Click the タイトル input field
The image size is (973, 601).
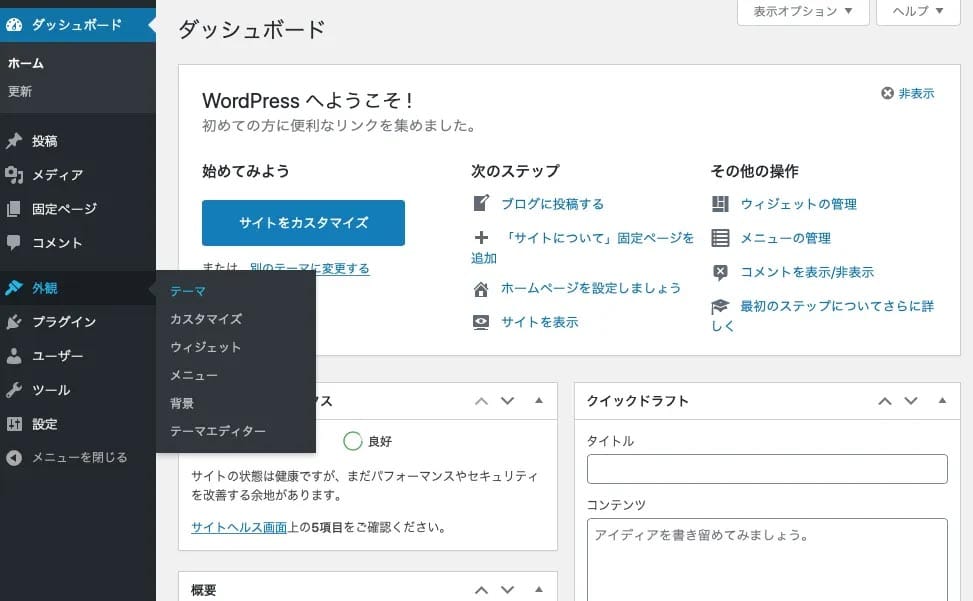pos(767,469)
